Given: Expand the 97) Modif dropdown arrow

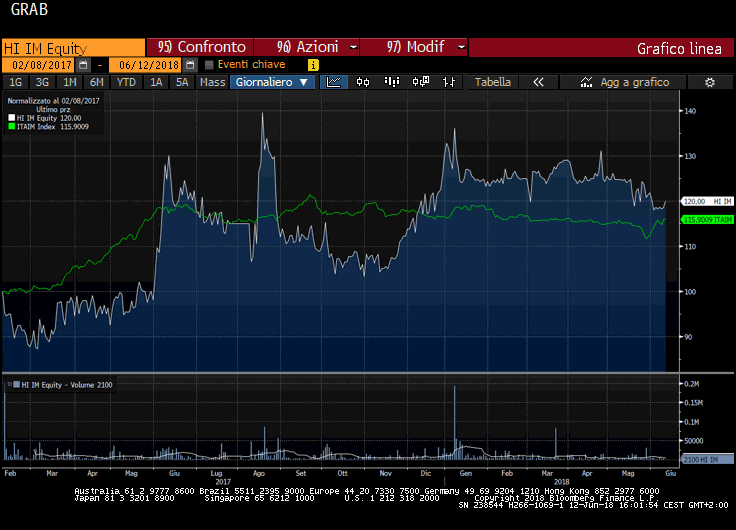Looking at the screenshot, I should coord(460,47).
